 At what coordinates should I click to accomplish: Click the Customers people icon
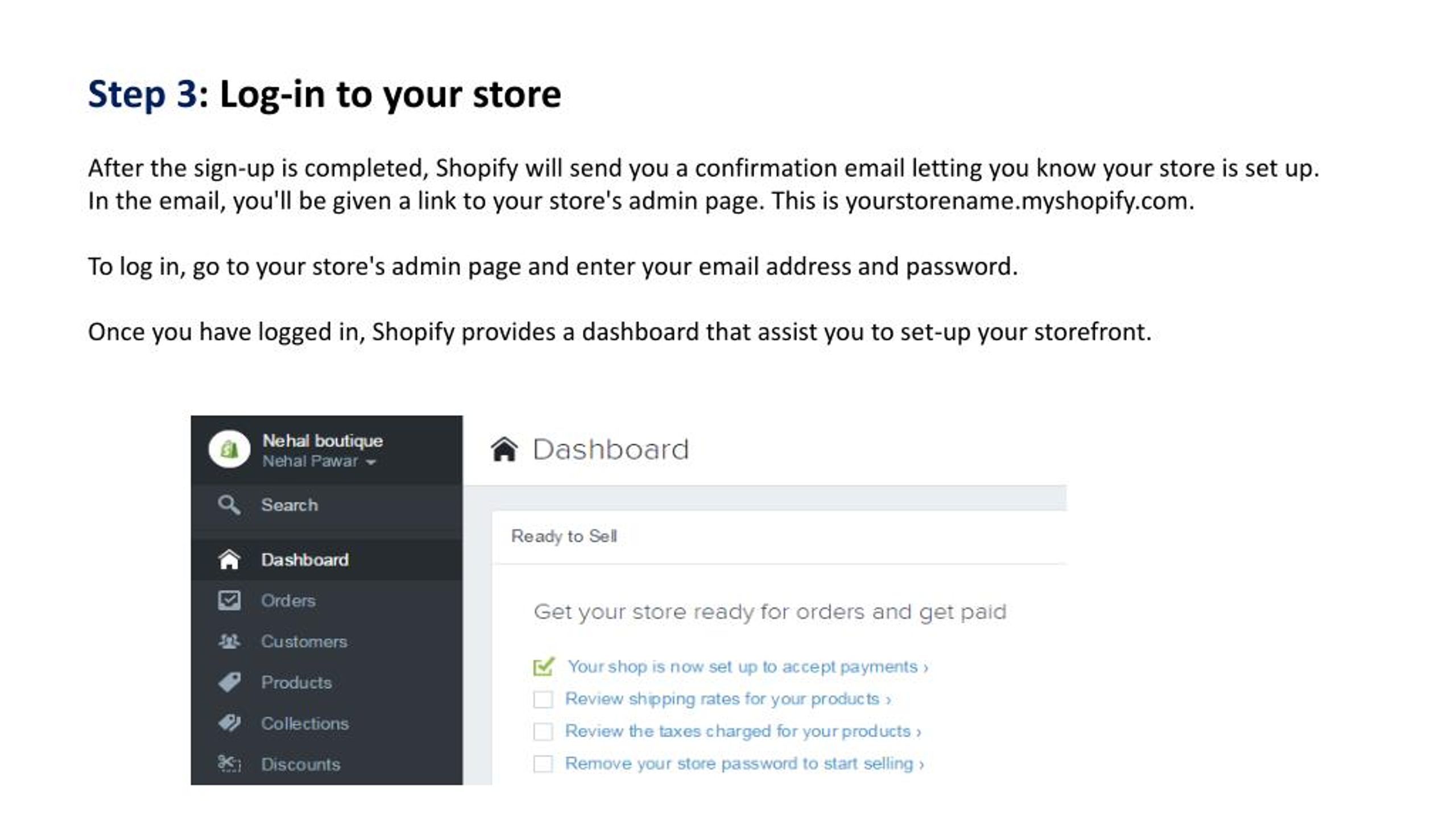click(229, 642)
